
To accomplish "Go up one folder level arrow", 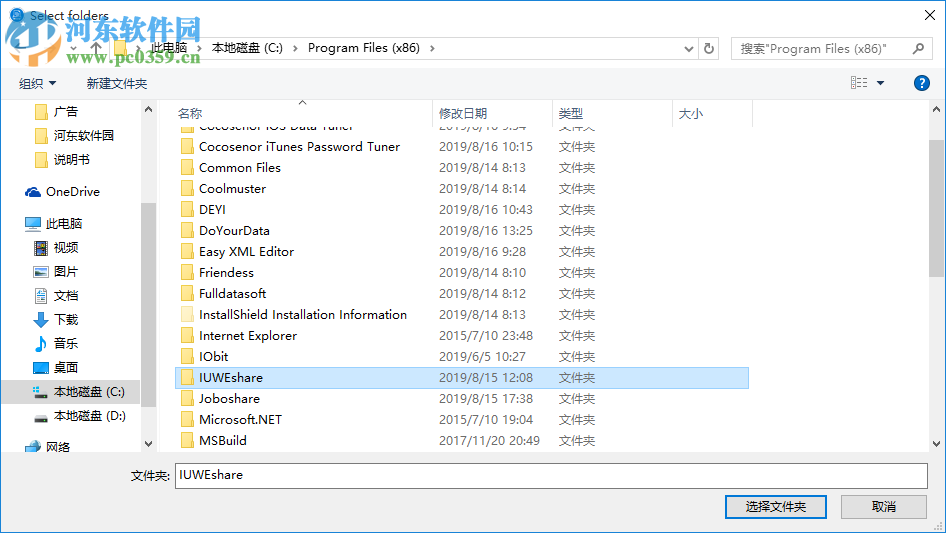I will (x=96, y=48).
